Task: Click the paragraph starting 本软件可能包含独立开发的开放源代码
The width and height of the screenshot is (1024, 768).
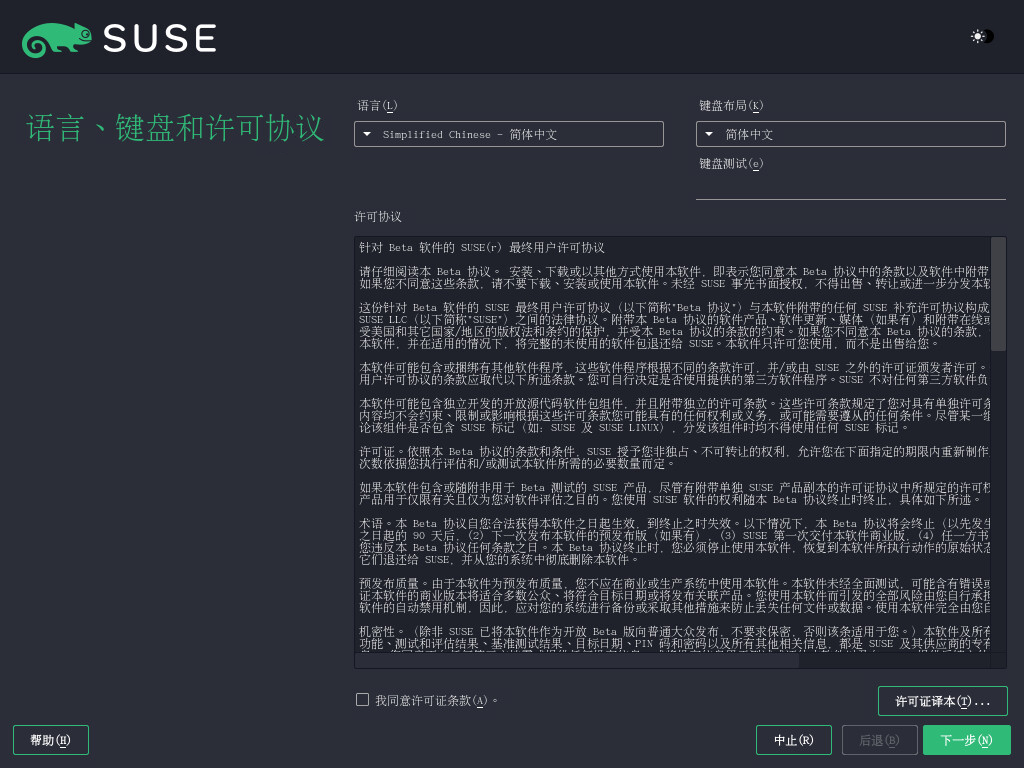Action: tap(675, 415)
